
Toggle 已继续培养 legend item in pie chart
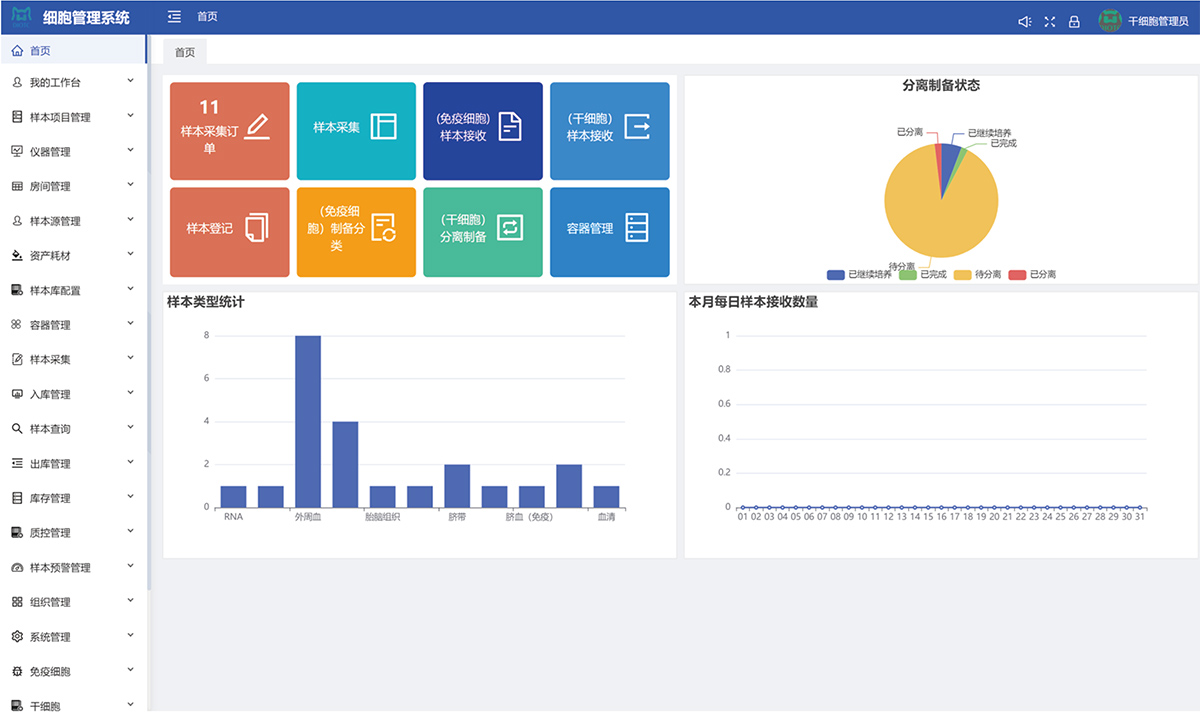point(859,274)
